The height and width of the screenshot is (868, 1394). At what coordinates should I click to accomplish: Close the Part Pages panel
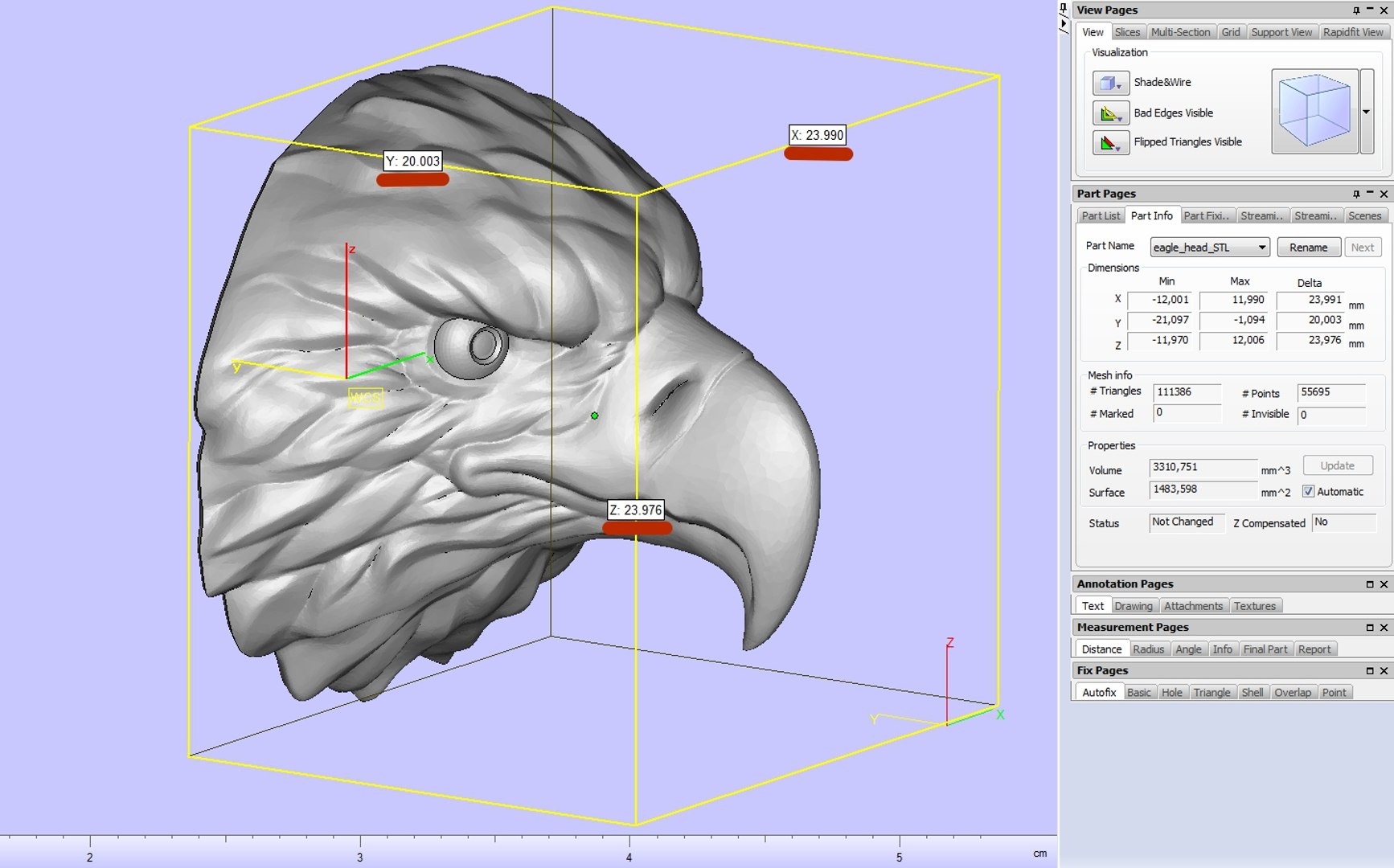click(1384, 194)
